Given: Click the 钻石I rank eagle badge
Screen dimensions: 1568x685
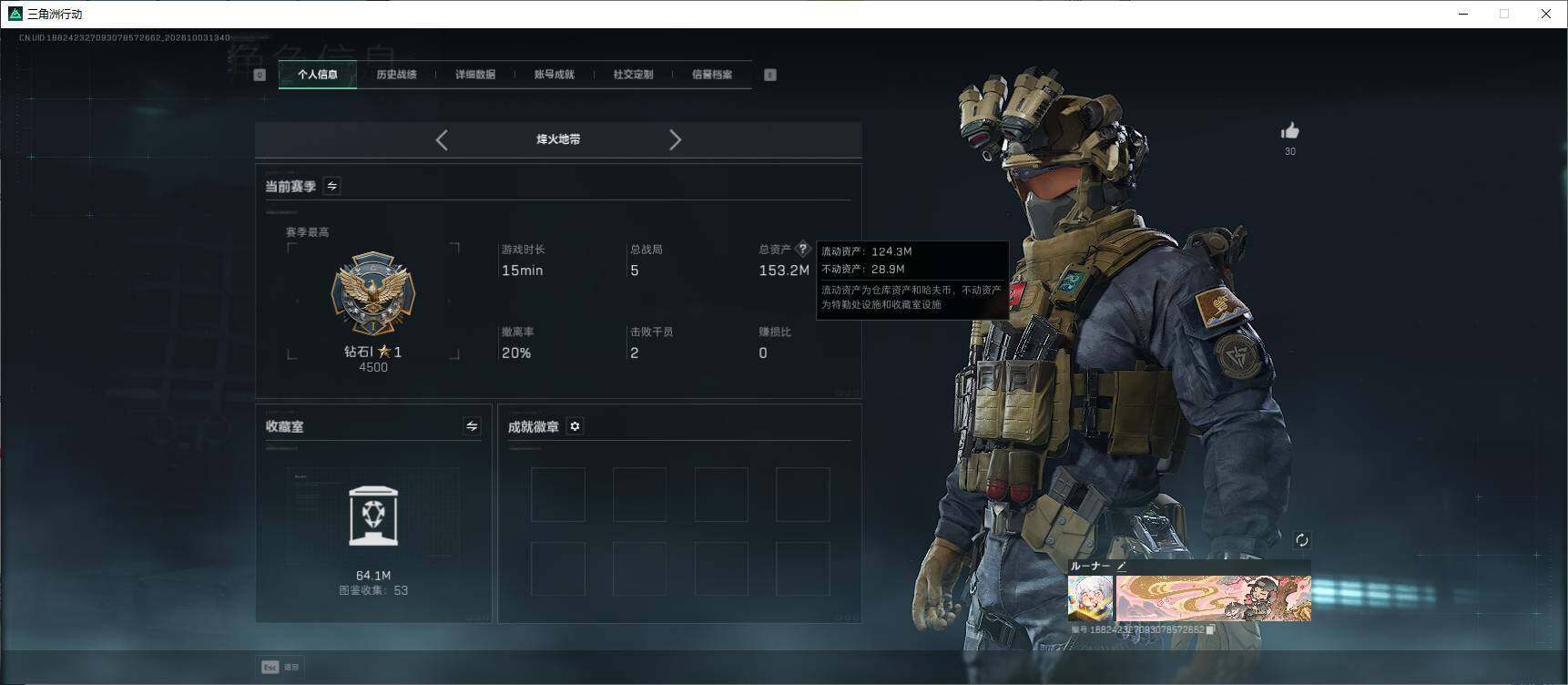Looking at the screenshot, I should click(372, 293).
